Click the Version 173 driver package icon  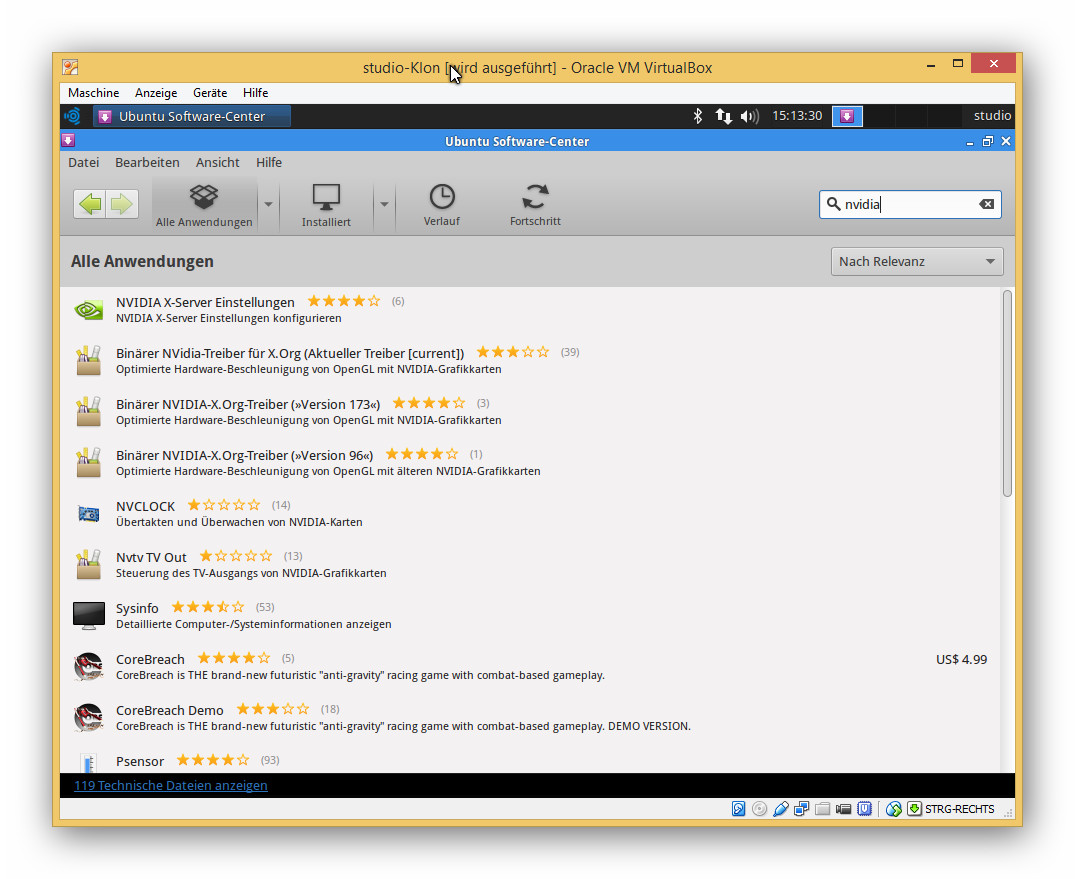[x=88, y=411]
